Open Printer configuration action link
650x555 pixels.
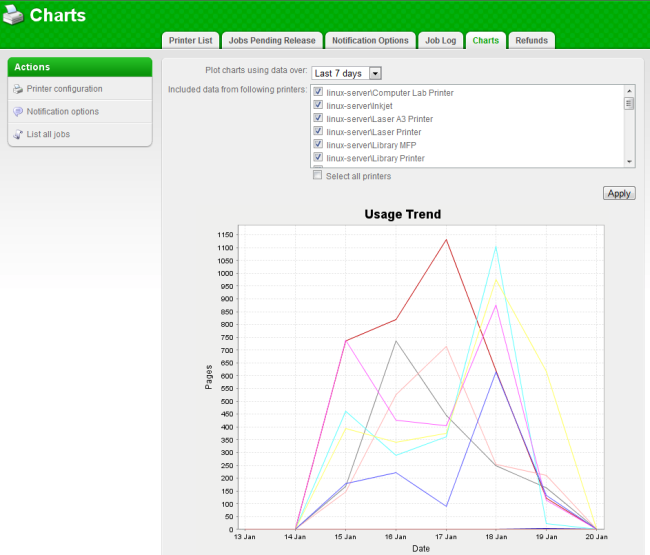point(64,89)
